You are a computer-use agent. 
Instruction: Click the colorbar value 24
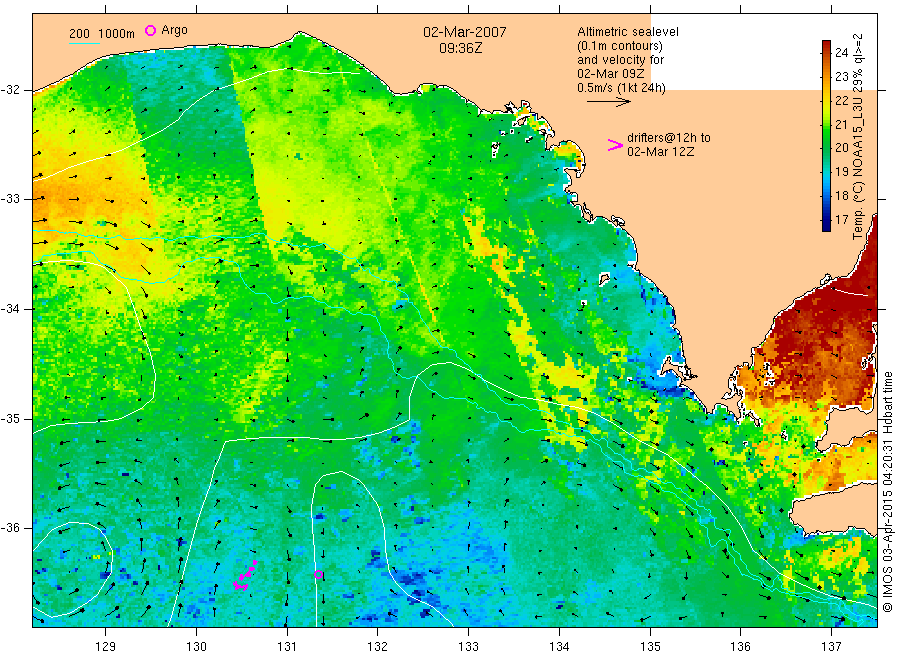pyautogui.click(x=841, y=53)
